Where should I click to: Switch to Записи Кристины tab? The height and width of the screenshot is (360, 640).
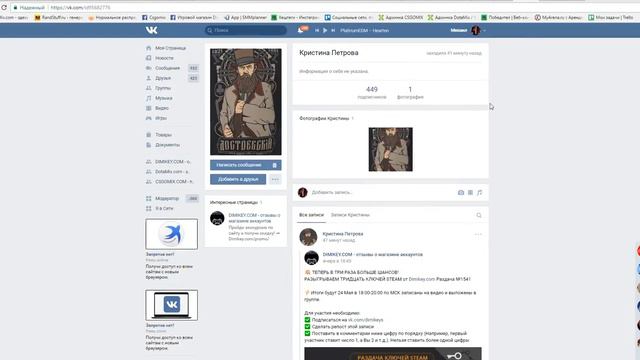tap(350, 215)
